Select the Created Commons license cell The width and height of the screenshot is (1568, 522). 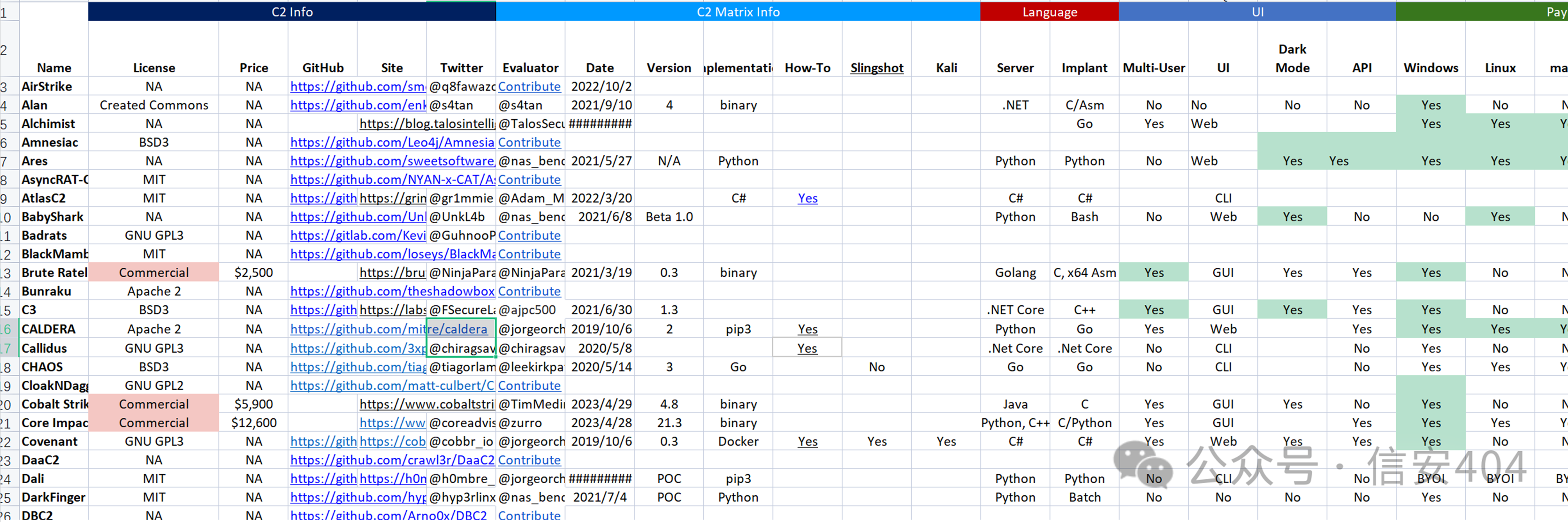[x=153, y=105]
